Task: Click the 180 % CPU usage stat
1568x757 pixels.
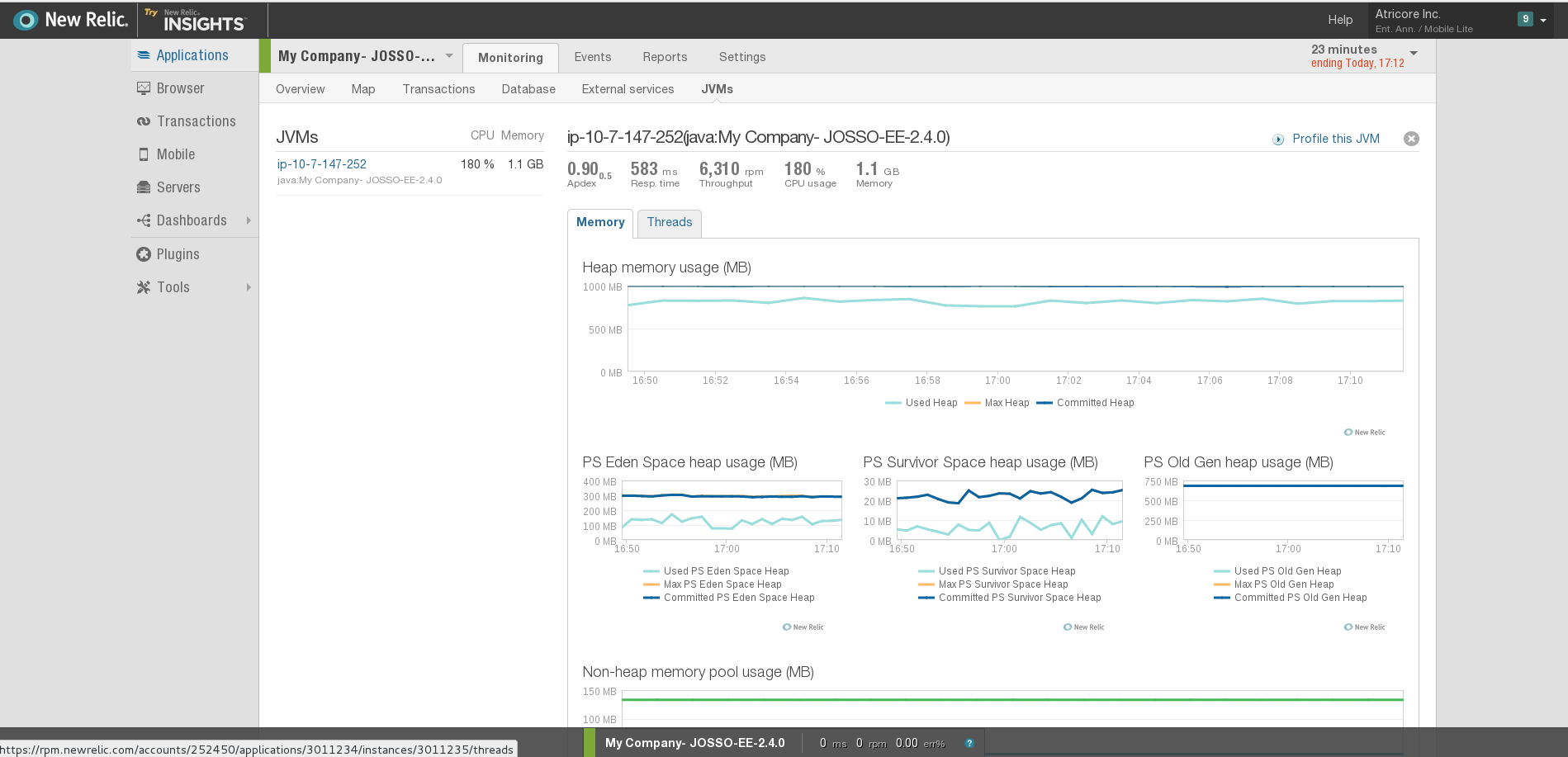Action: tap(810, 173)
